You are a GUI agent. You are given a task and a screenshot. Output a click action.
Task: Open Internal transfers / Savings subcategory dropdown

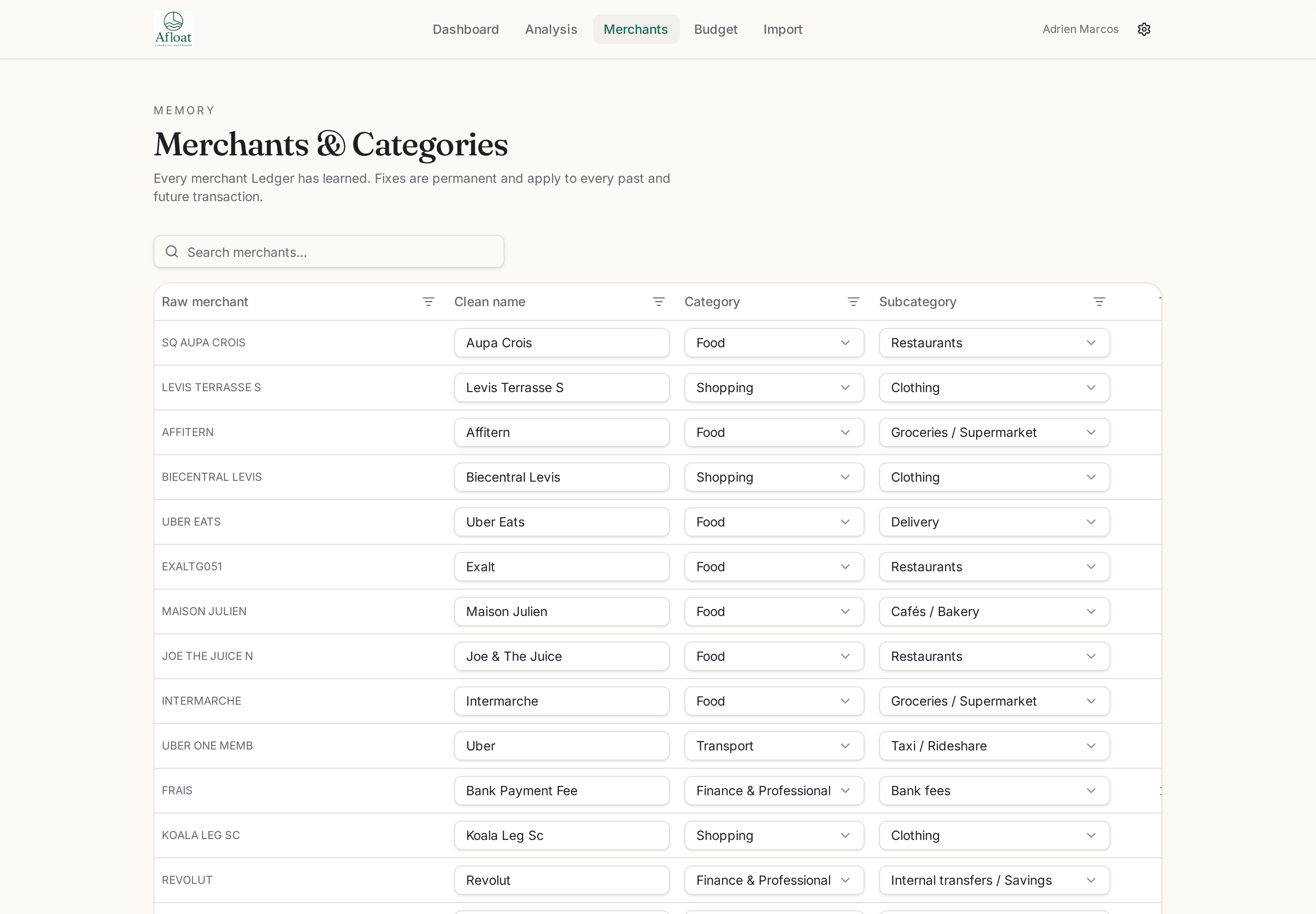coord(994,880)
